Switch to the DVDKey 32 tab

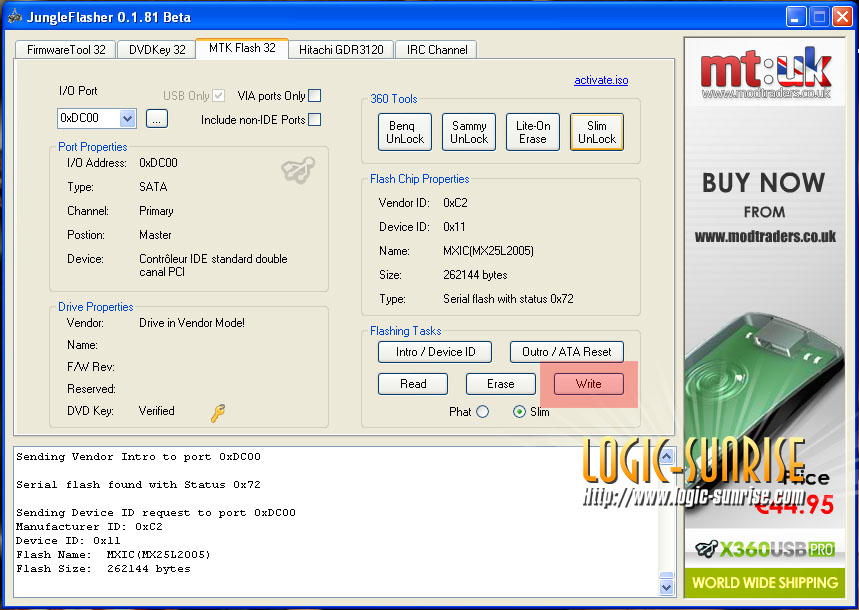pyautogui.click(x=157, y=50)
